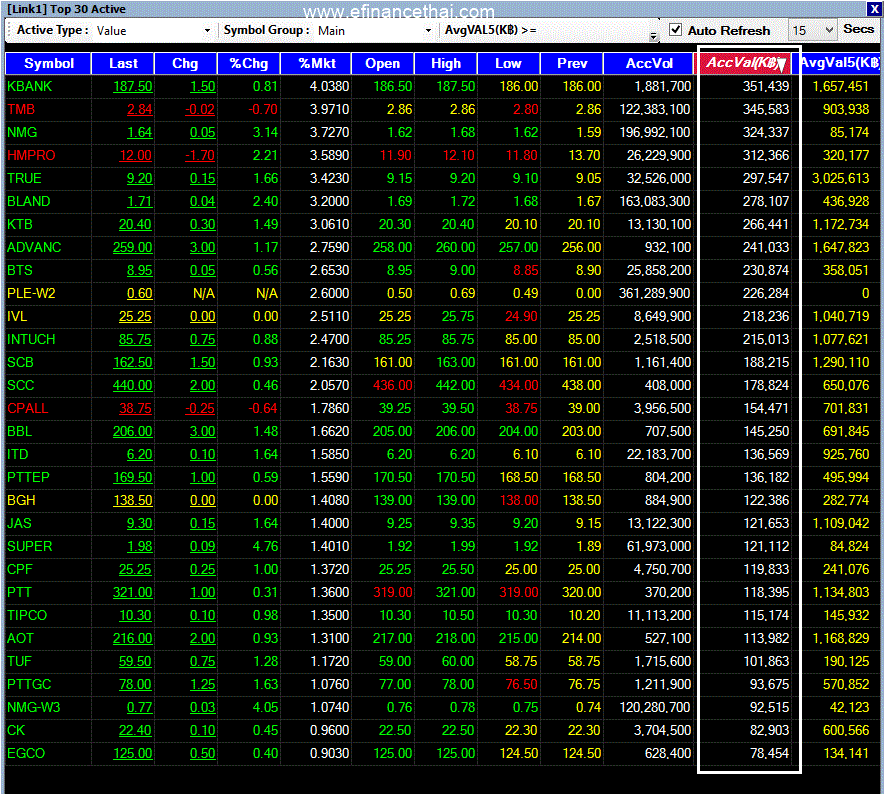
Task: Select the HMPRO symbol
Action: pos(31,156)
